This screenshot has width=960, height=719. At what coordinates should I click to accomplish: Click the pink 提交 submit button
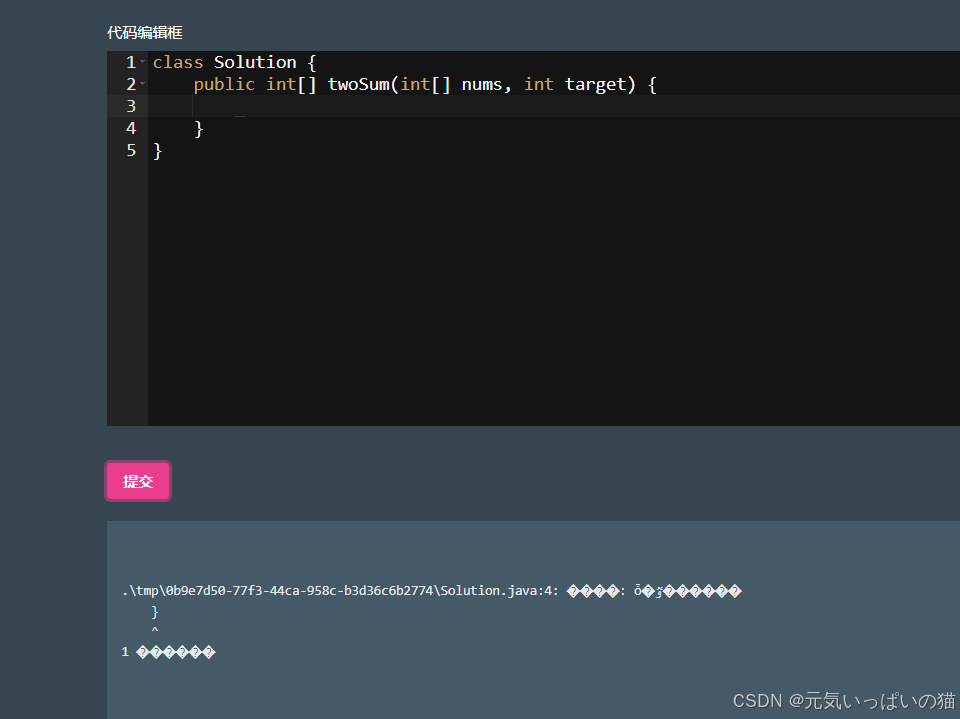pyautogui.click(x=138, y=481)
